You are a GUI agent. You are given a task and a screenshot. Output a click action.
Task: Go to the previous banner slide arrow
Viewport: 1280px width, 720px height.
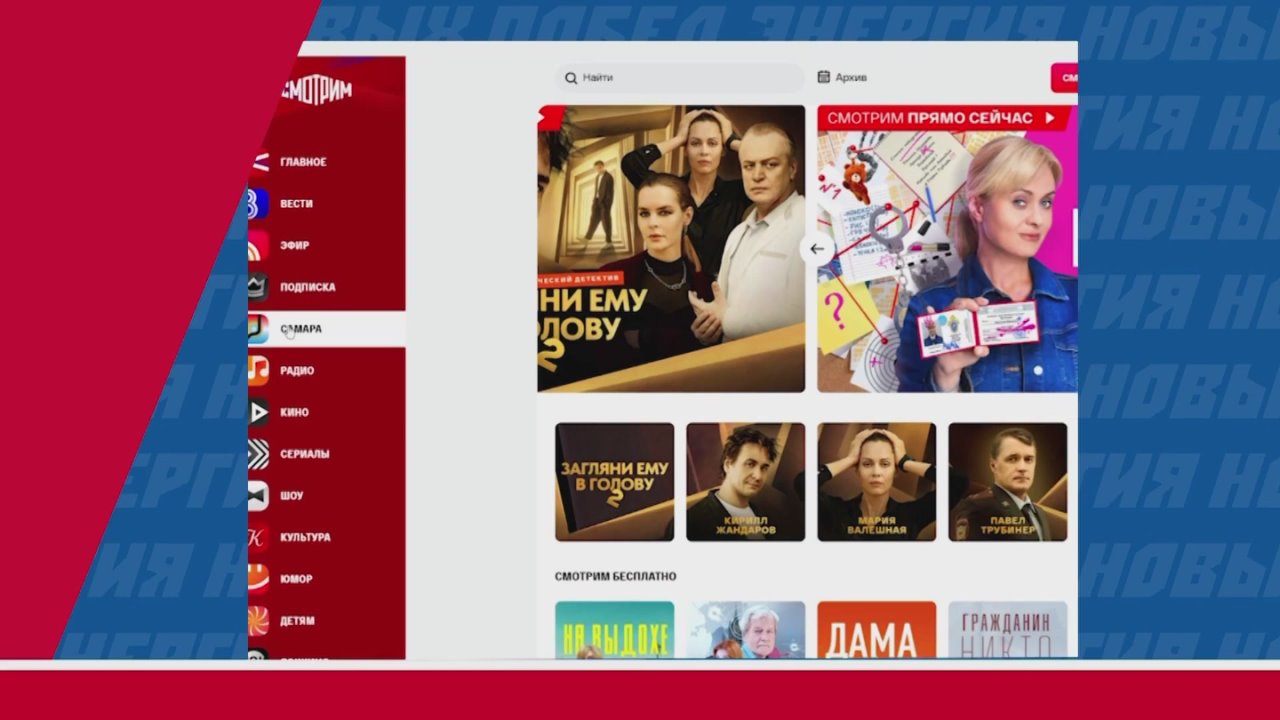[x=817, y=249]
